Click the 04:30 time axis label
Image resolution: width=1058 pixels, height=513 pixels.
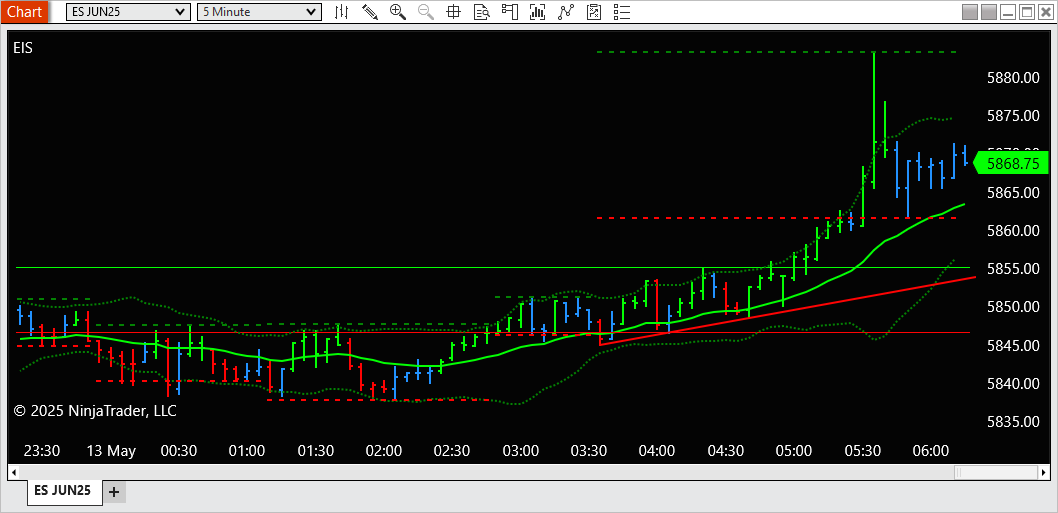pyautogui.click(x=726, y=451)
